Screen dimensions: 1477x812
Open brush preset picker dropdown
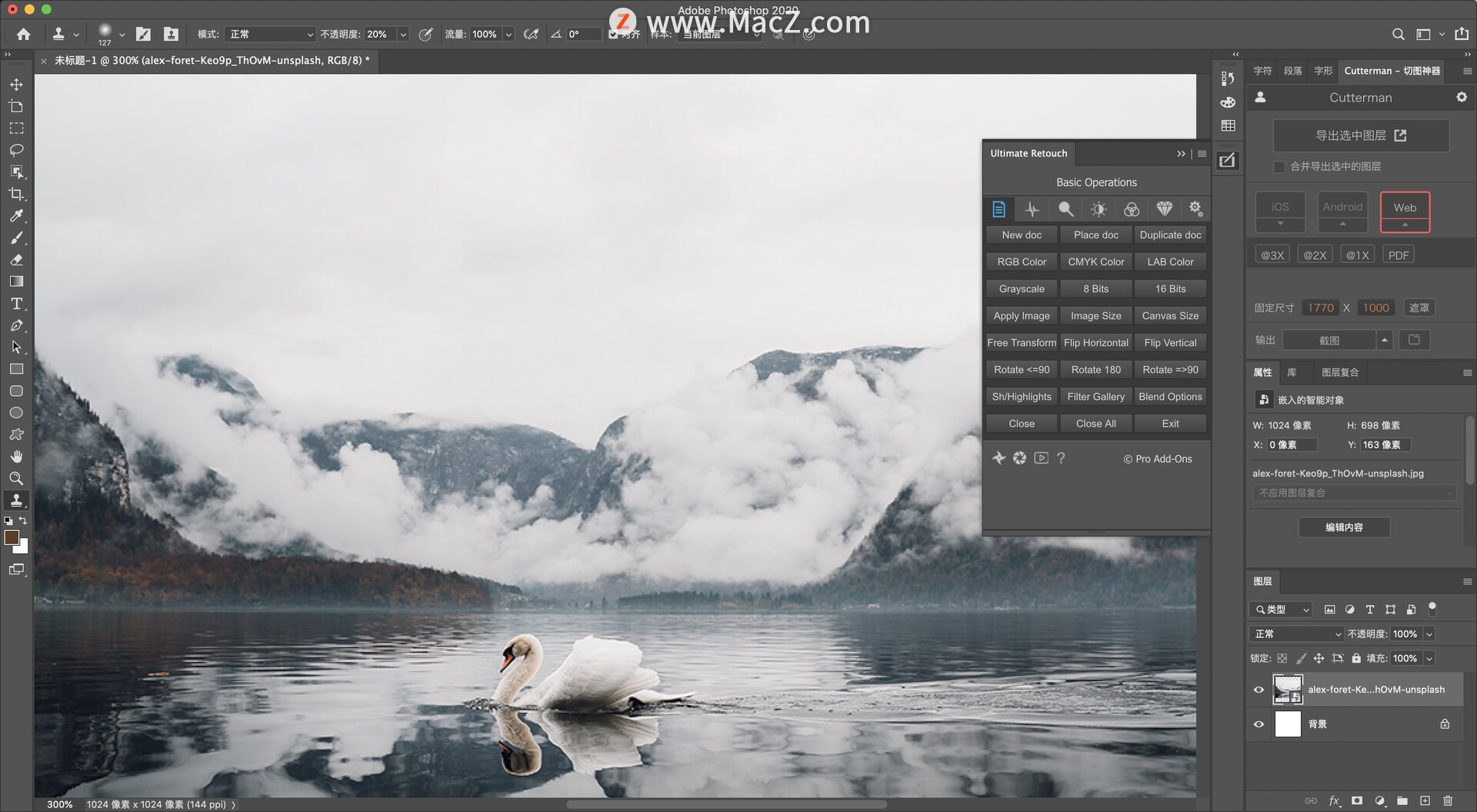click(122, 34)
